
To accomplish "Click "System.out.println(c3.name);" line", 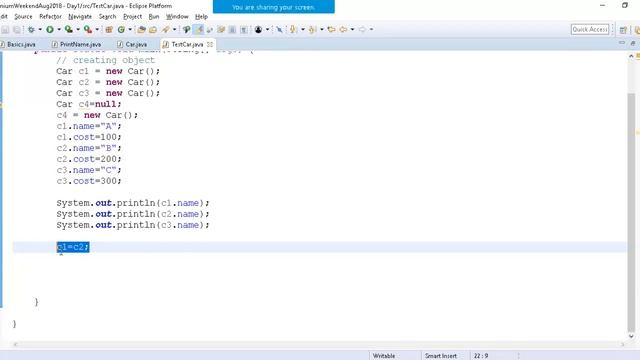I will (x=133, y=225).
